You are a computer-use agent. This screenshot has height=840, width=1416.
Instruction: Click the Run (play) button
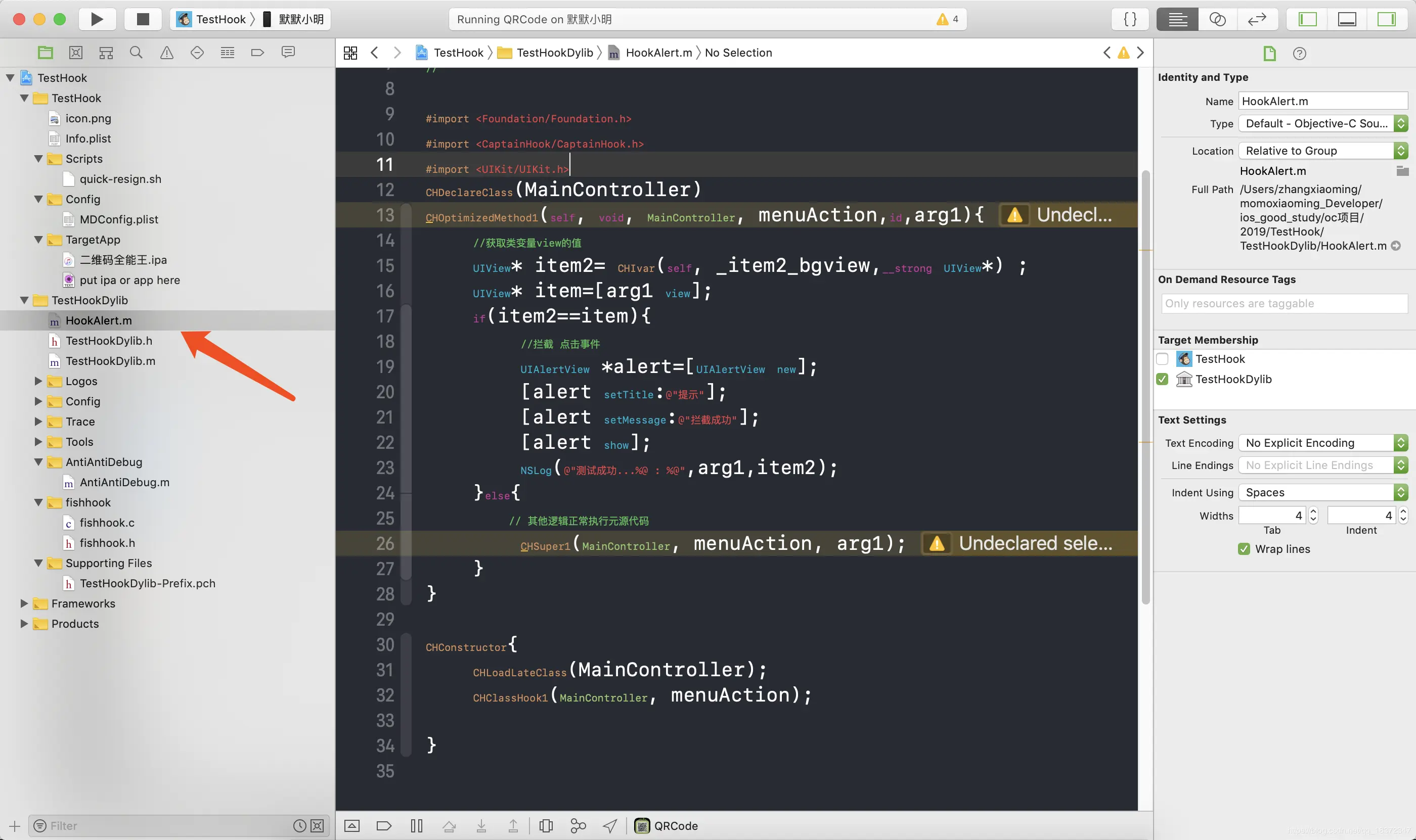click(97, 19)
